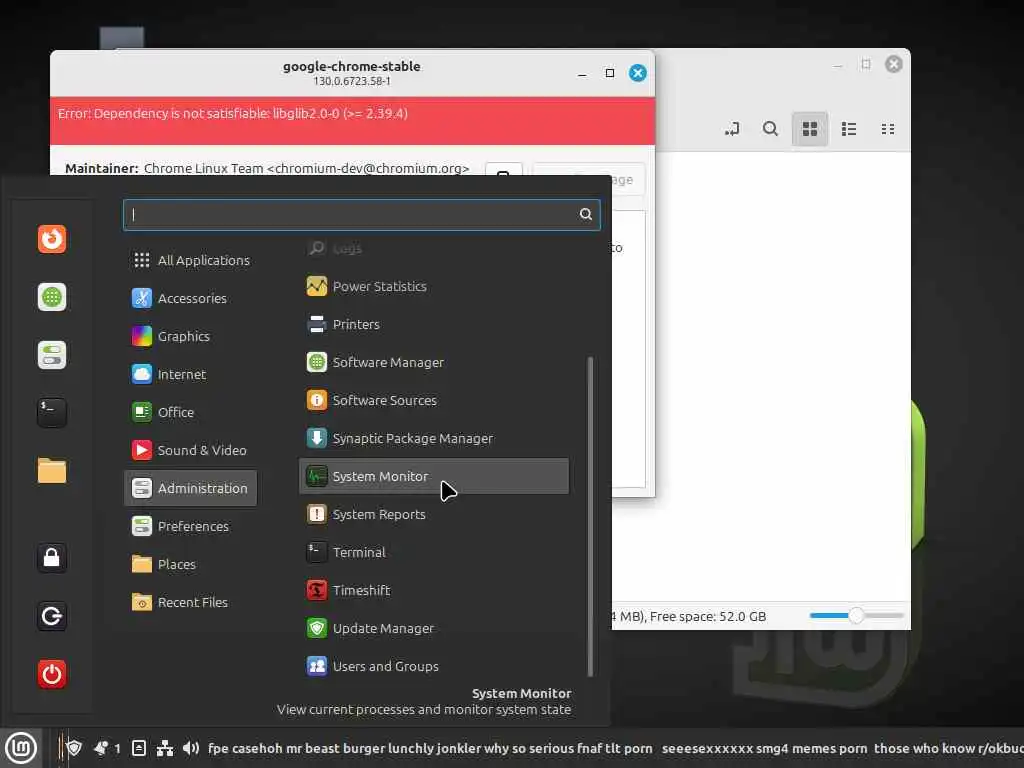The height and width of the screenshot is (768, 1024).
Task: Switch file manager to icon view
Action: (810, 129)
